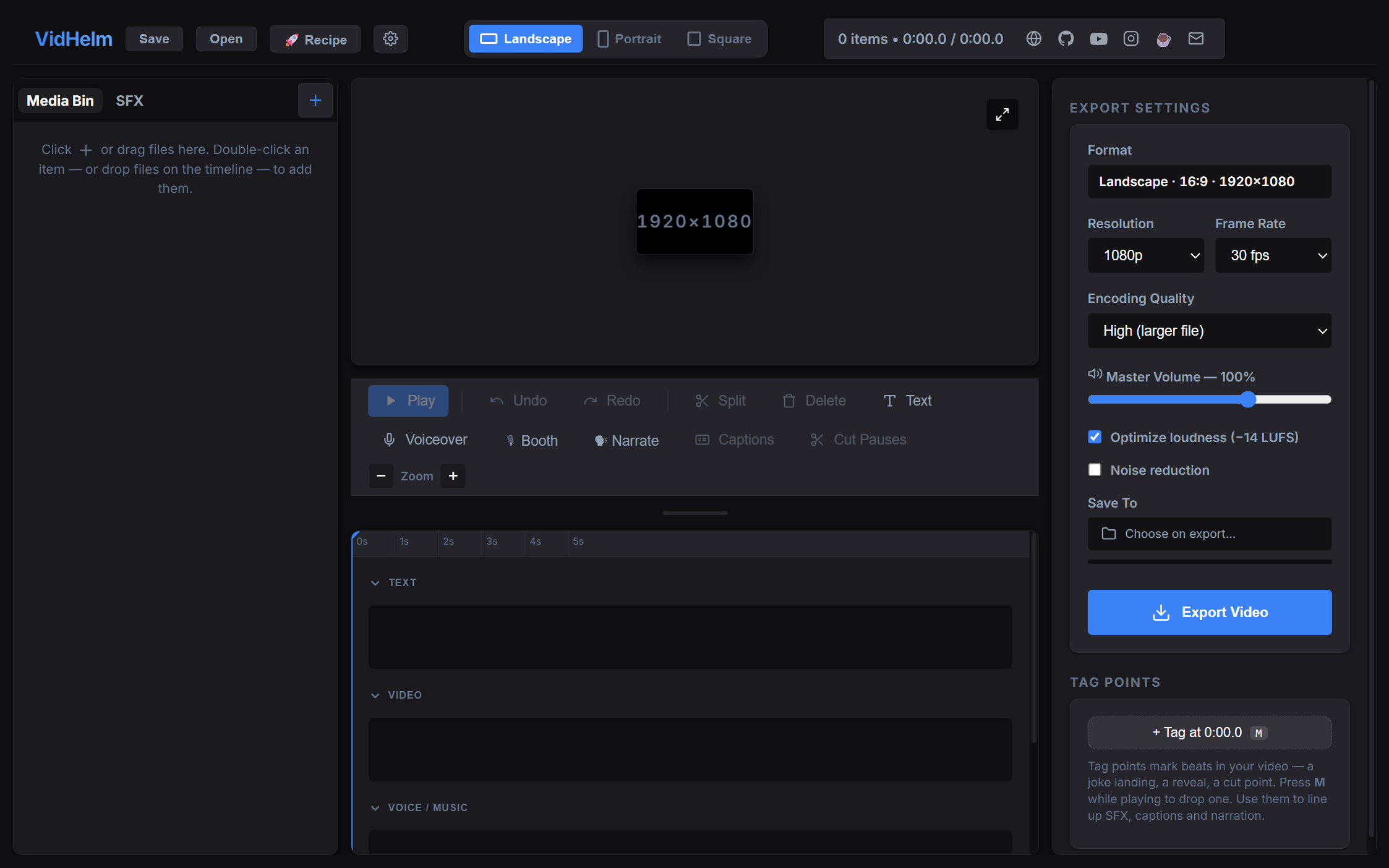Collapse the TEXT track
1389x868 pixels.
click(x=375, y=583)
